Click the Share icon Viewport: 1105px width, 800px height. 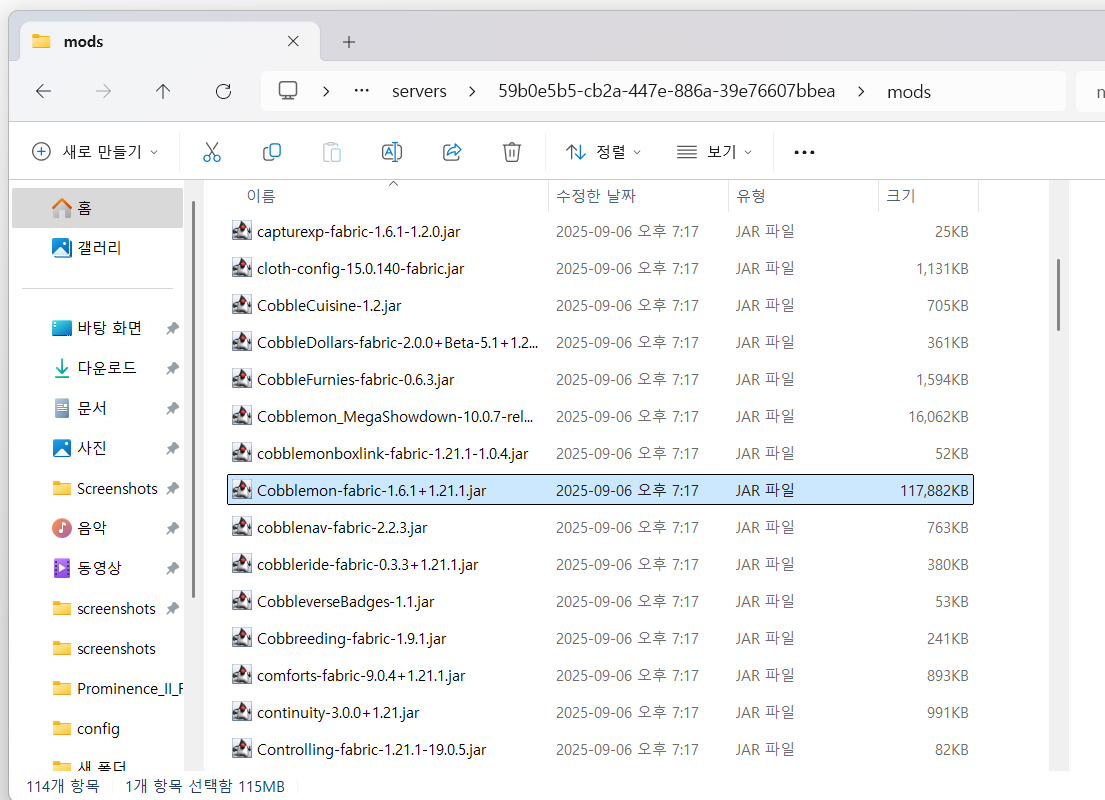452,152
